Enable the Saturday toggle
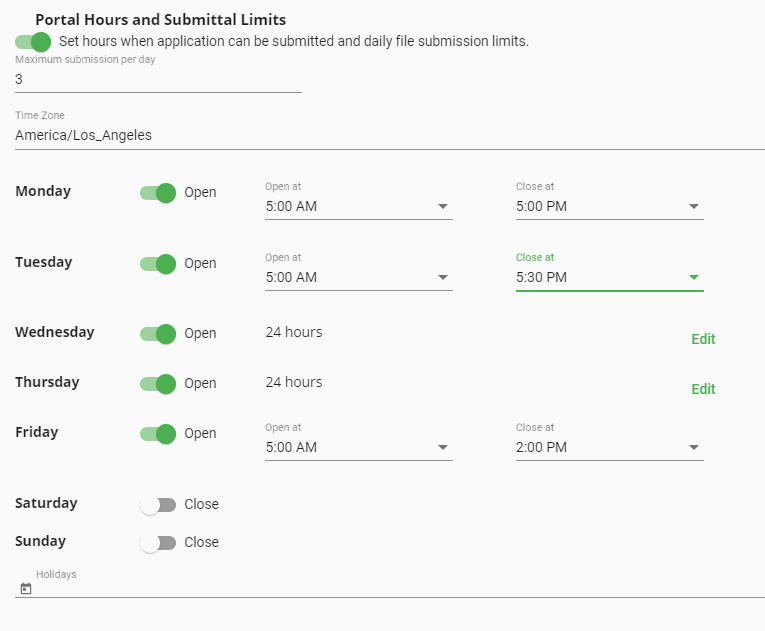This screenshot has height=631, width=765. click(x=158, y=505)
